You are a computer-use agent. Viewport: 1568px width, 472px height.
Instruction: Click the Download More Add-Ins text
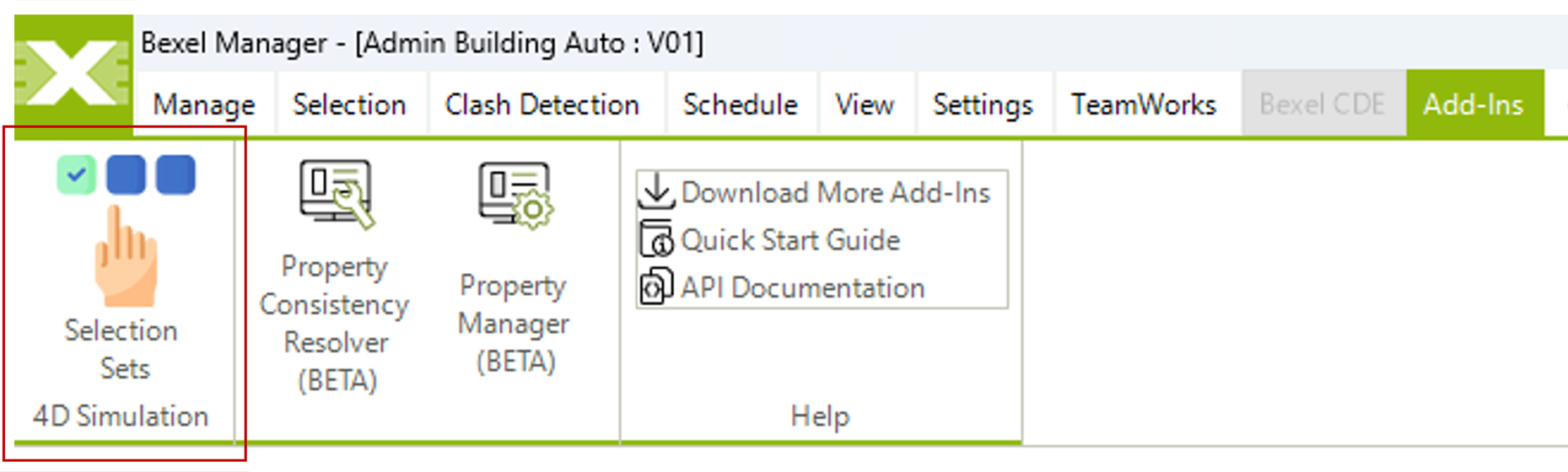tap(835, 193)
